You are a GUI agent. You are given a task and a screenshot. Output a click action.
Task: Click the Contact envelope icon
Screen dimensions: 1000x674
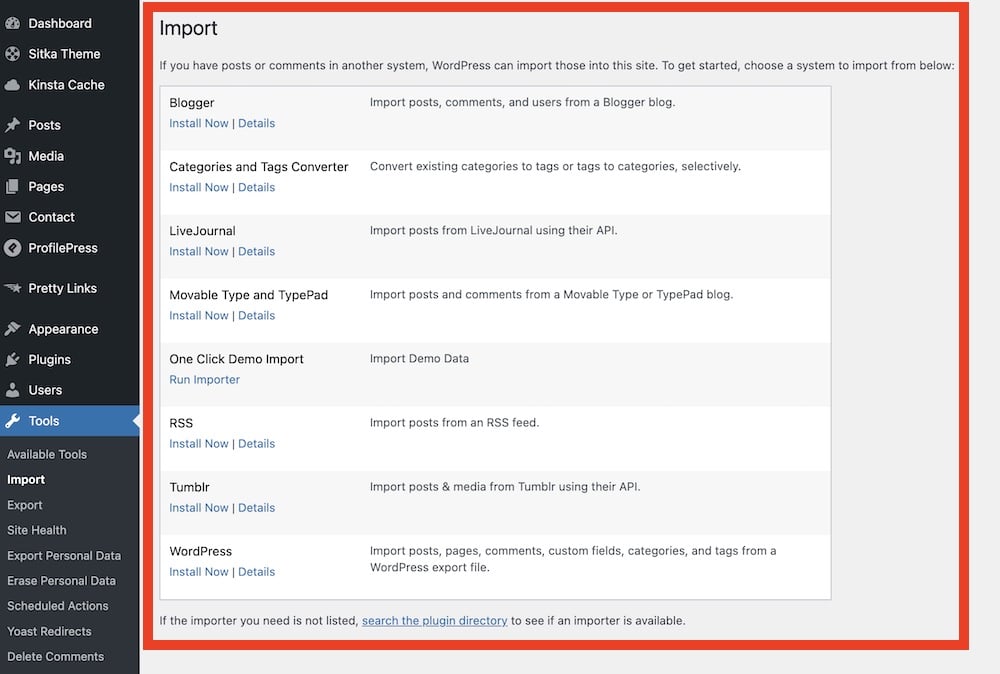pos(13,217)
